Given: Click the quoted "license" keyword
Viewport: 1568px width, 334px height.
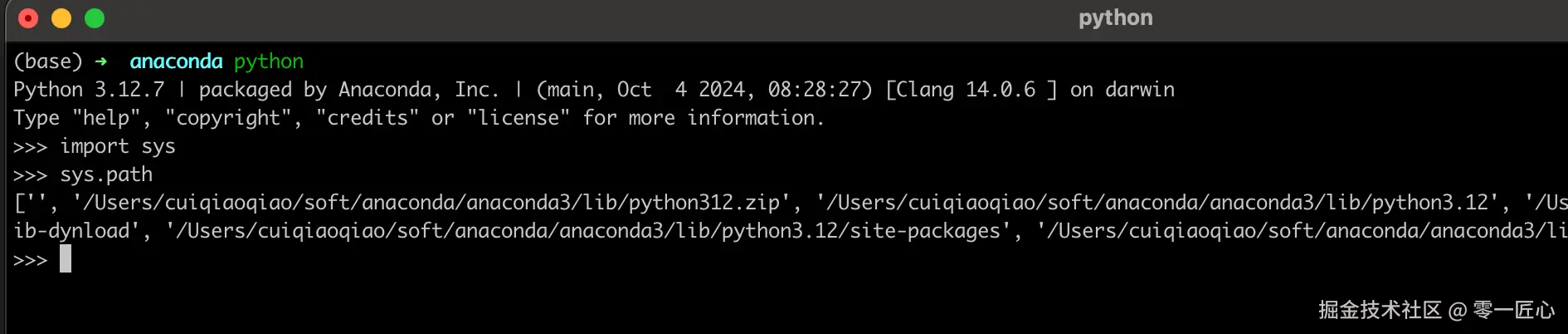Looking at the screenshot, I should click(519, 118).
